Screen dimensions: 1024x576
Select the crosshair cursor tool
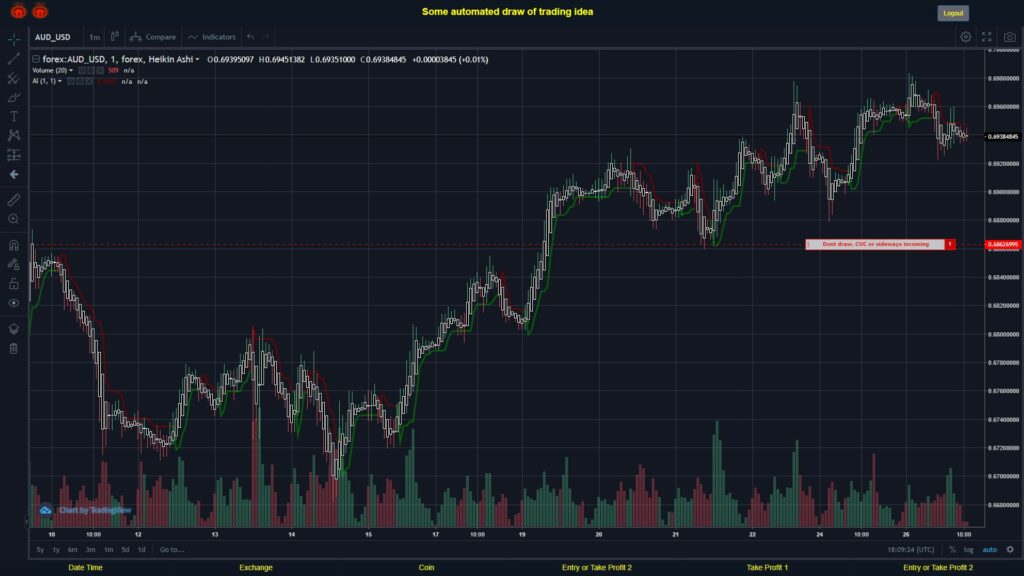point(14,40)
